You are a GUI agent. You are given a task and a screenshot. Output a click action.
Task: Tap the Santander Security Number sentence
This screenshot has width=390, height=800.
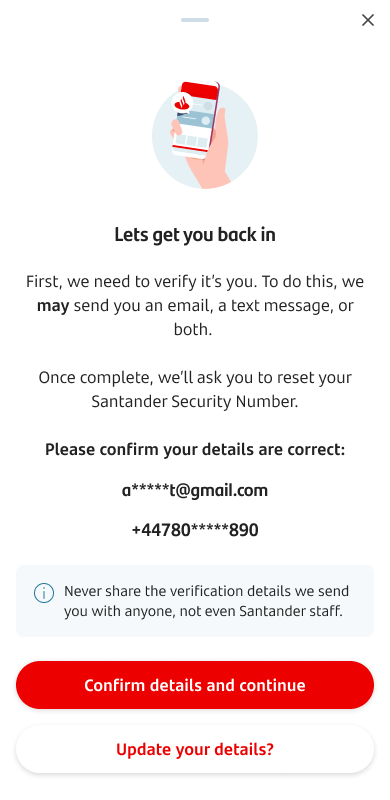195,389
